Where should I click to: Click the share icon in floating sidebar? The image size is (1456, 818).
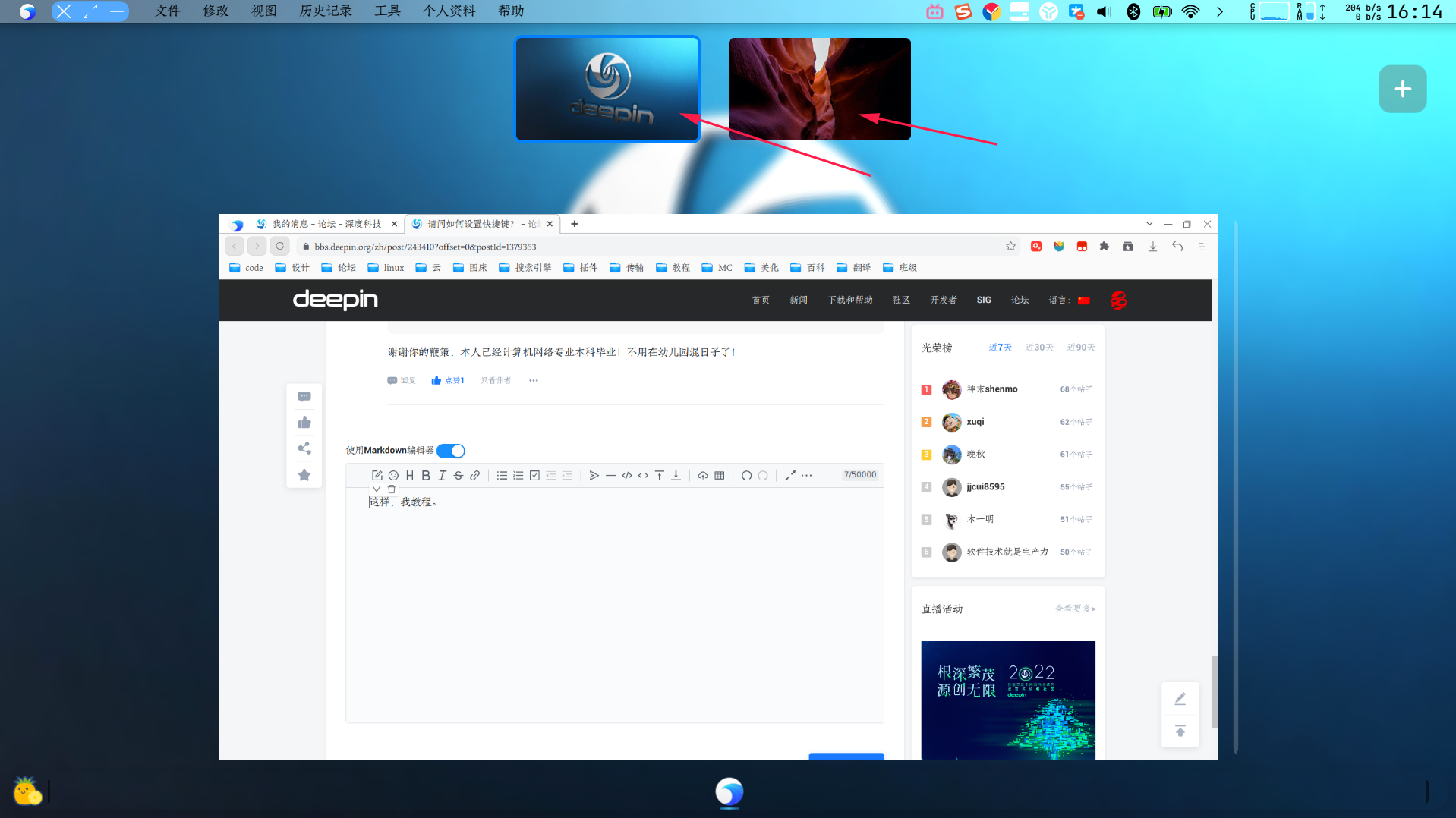(x=304, y=448)
